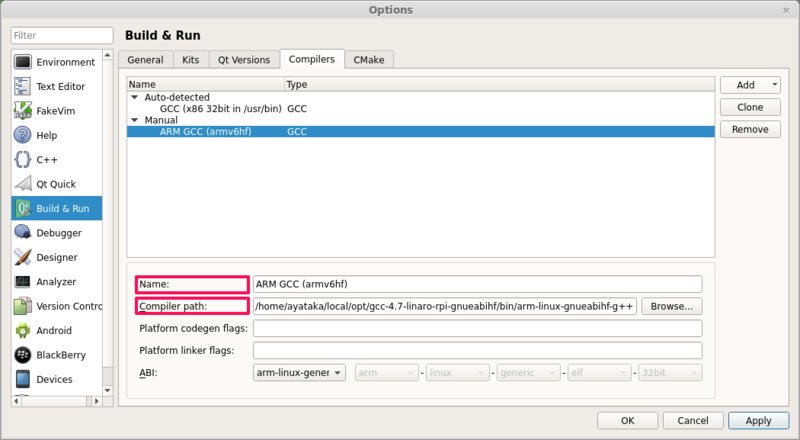Open the Android robot icon
This screenshot has height=440, width=800.
pos(22,330)
